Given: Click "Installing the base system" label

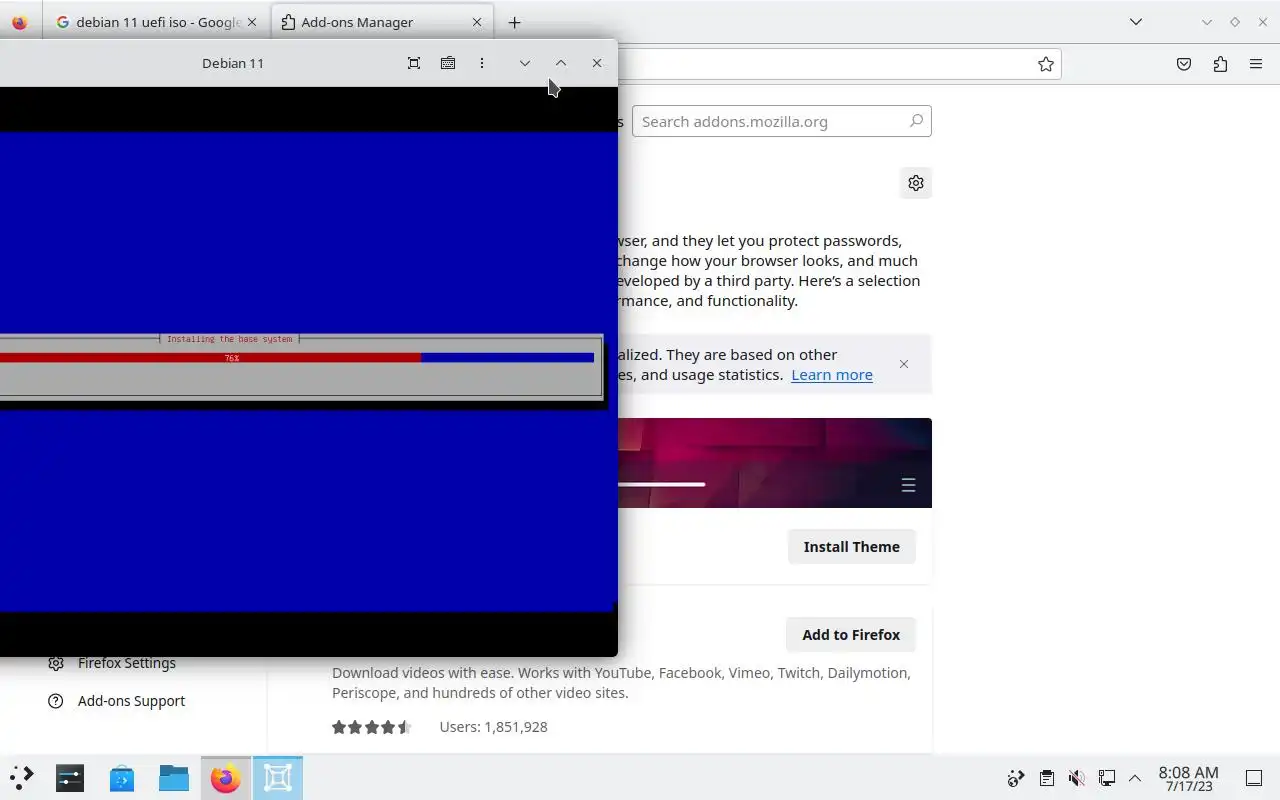Looking at the screenshot, I should [x=229, y=339].
